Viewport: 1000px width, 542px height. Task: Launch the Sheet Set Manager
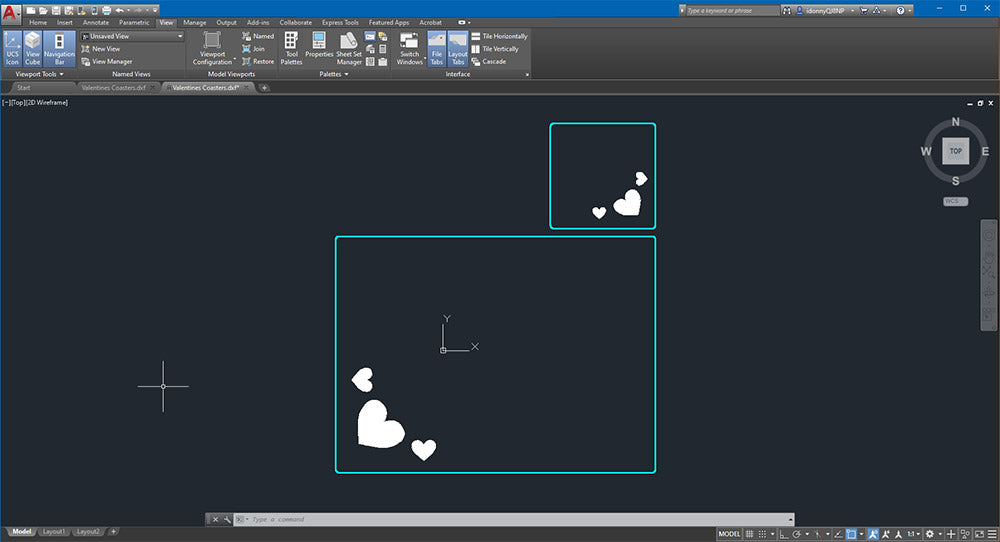tap(349, 48)
